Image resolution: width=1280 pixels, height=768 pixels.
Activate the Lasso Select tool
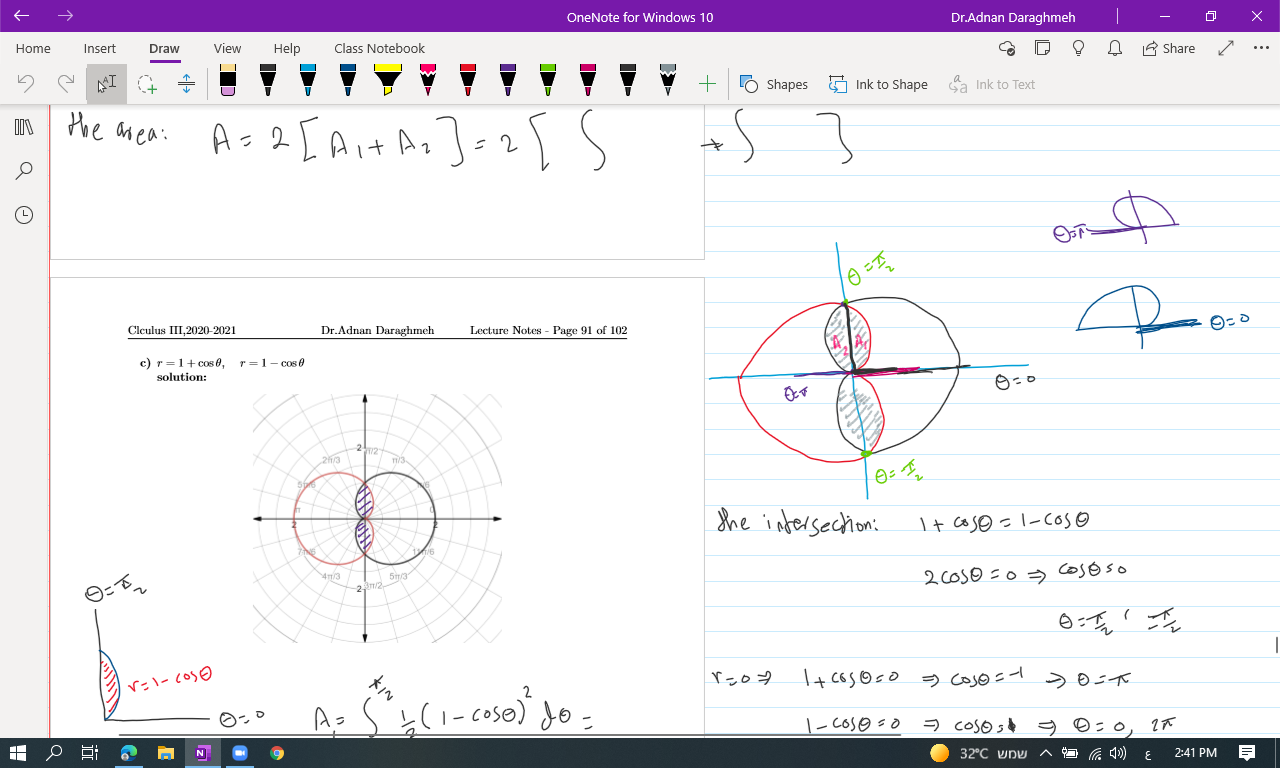(147, 84)
